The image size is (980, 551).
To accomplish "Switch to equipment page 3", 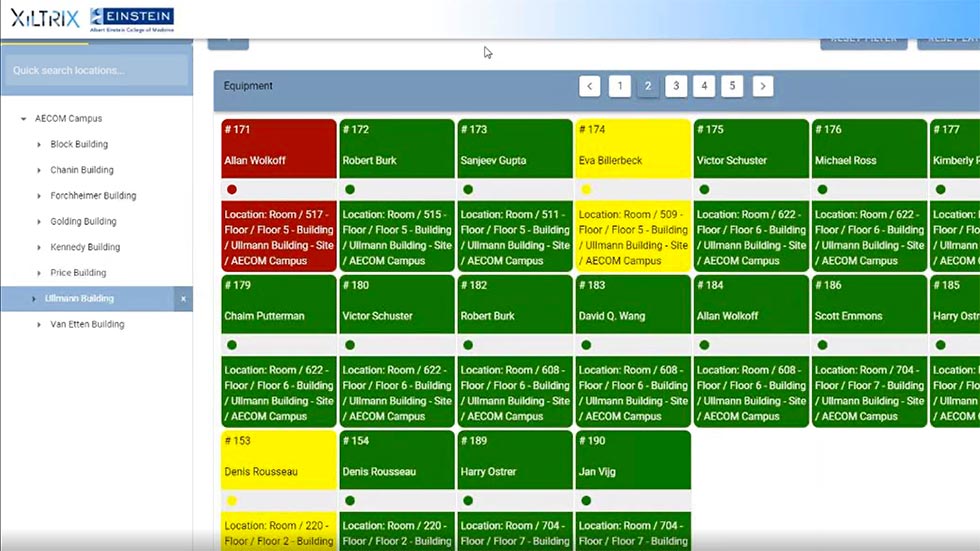I will [x=676, y=87].
